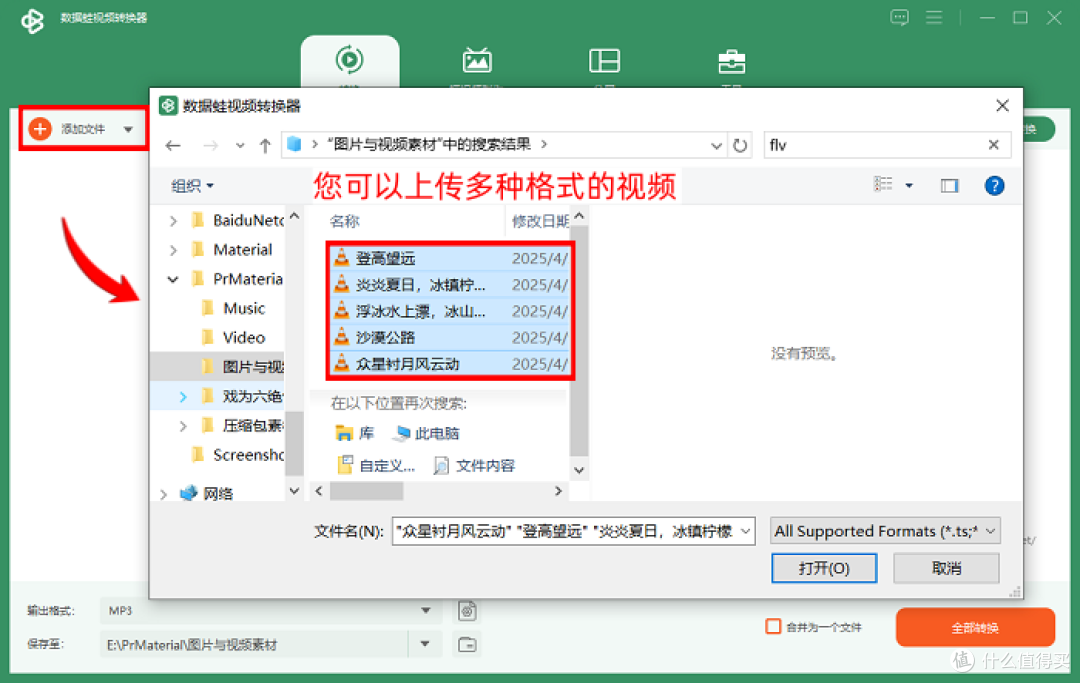1080x683 pixels.
Task: Enable the merge into one file checkbox
Action: point(773,627)
